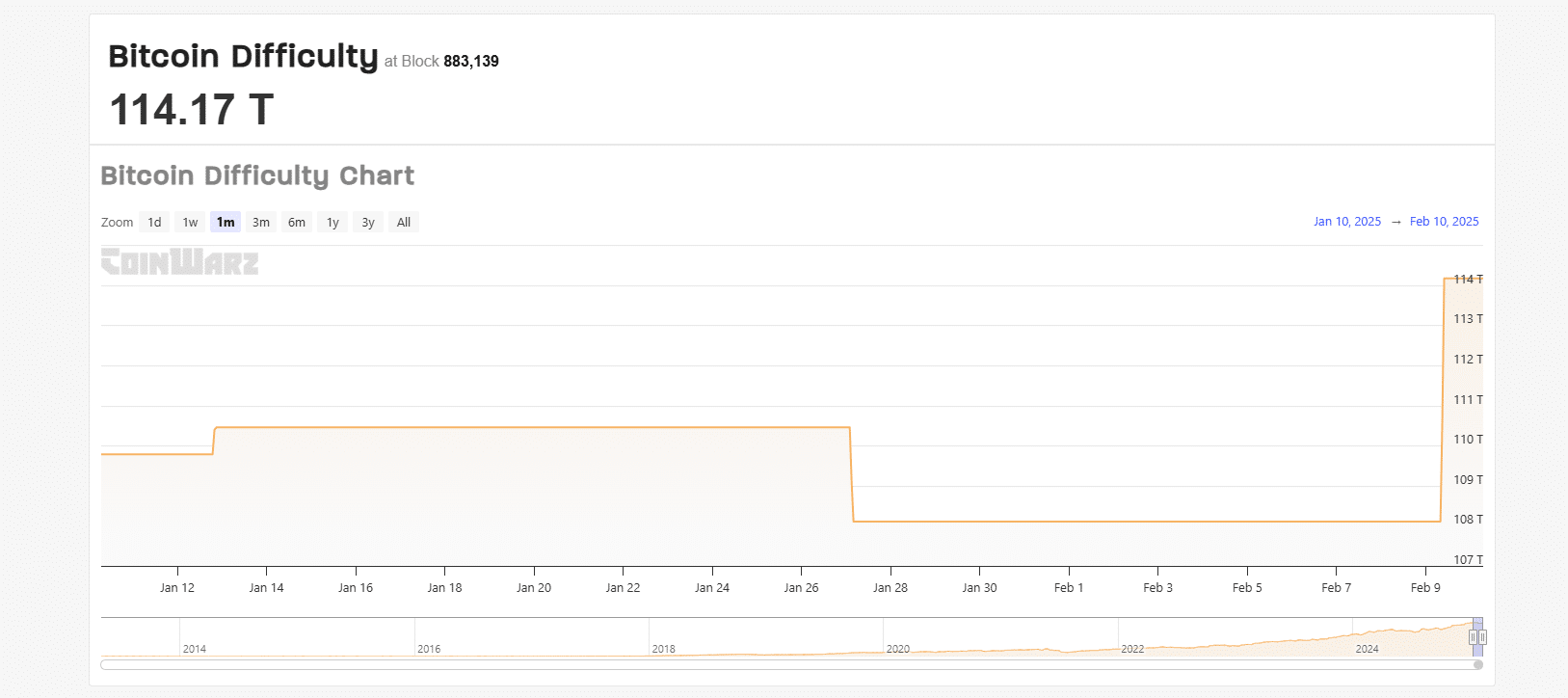The height and width of the screenshot is (698, 1568).
Task: Click the Jan 22 axis label
Action: [x=623, y=587]
